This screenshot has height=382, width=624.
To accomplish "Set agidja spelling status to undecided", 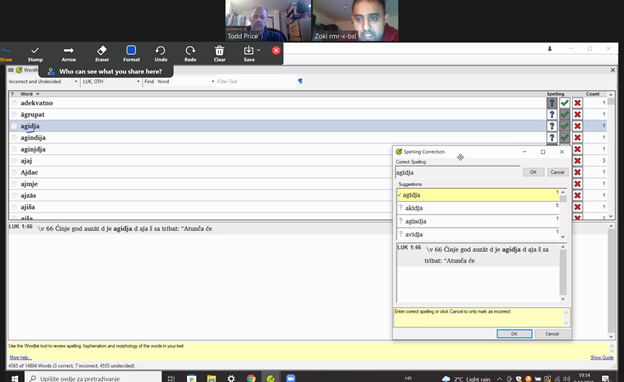I will (552, 126).
